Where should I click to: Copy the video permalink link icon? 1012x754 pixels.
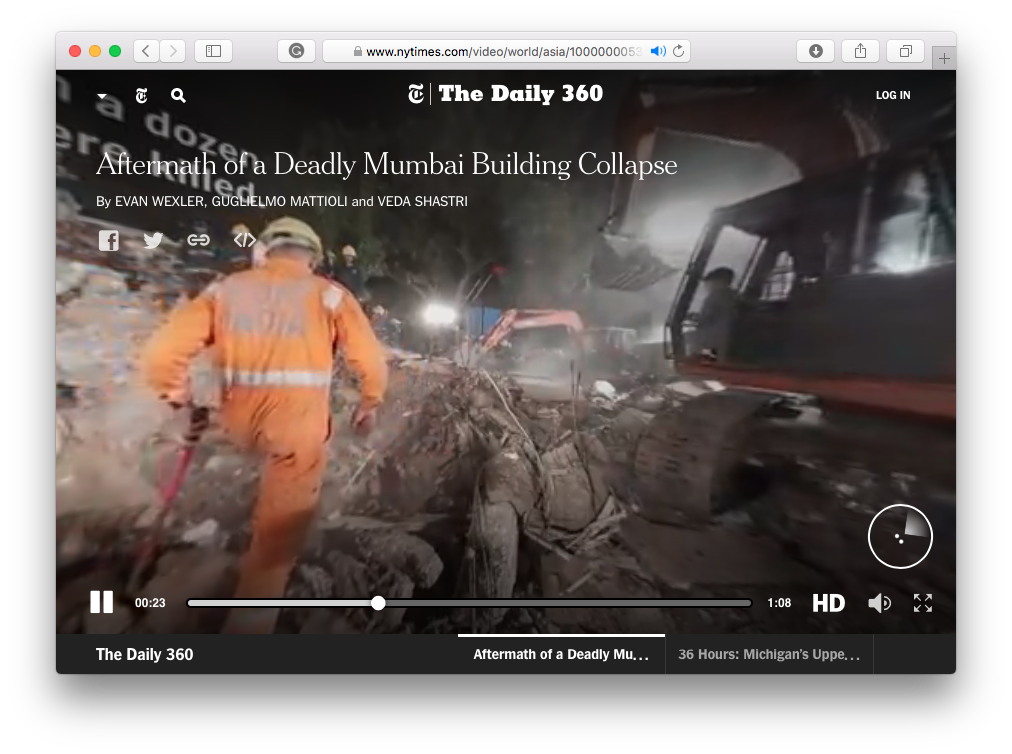198,240
